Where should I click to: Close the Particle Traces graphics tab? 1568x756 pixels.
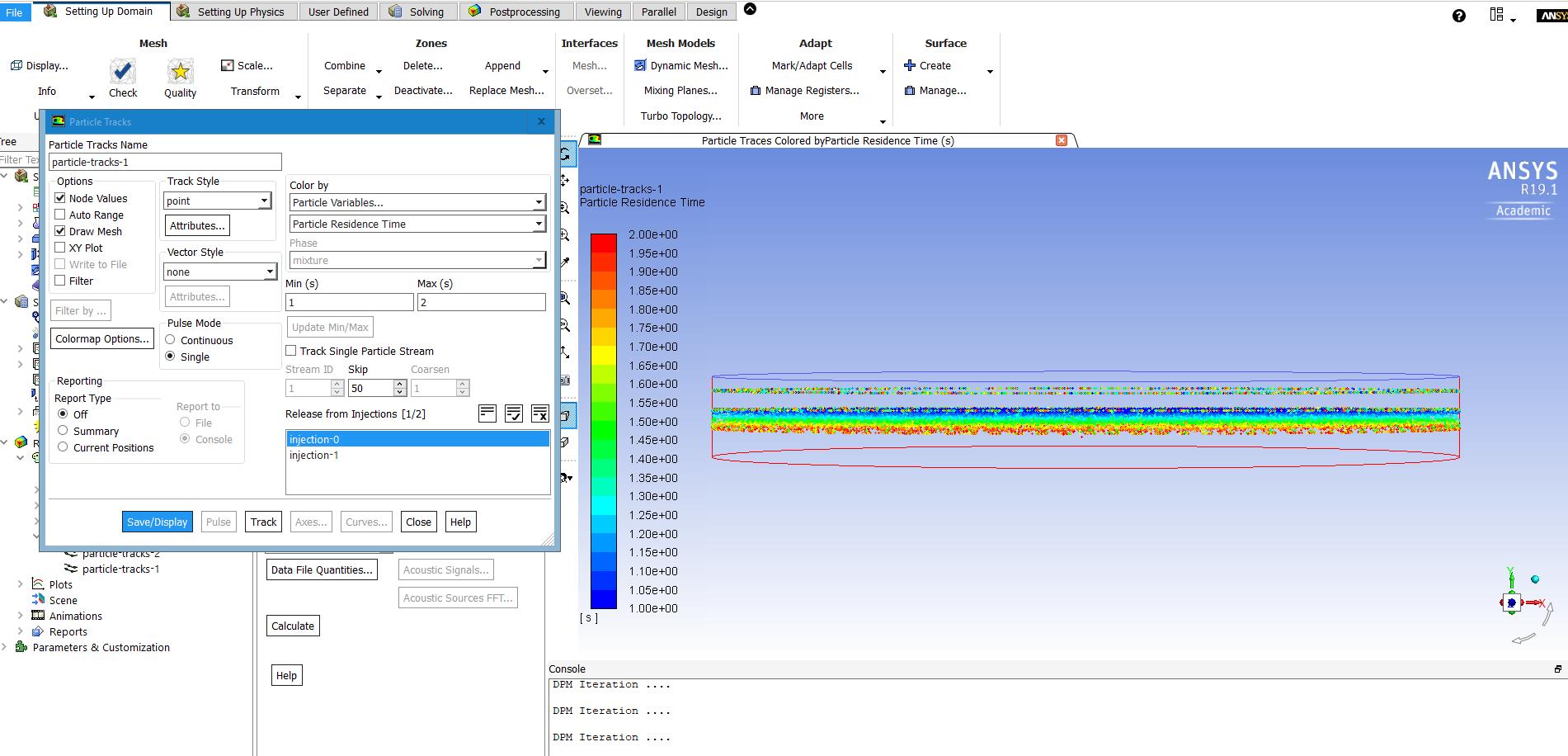click(x=1062, y=140)
